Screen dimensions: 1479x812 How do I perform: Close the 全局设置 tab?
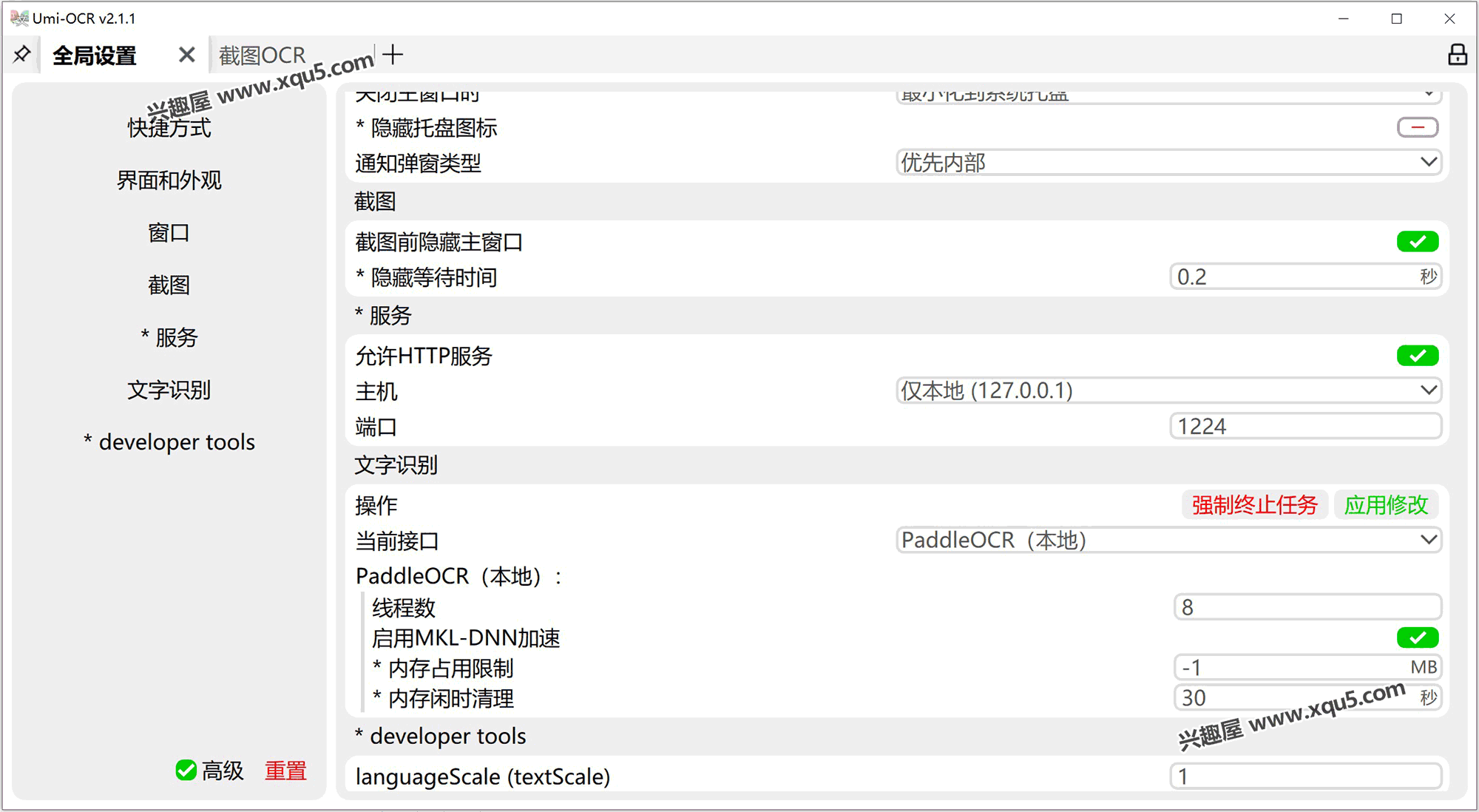click(187, 55)
